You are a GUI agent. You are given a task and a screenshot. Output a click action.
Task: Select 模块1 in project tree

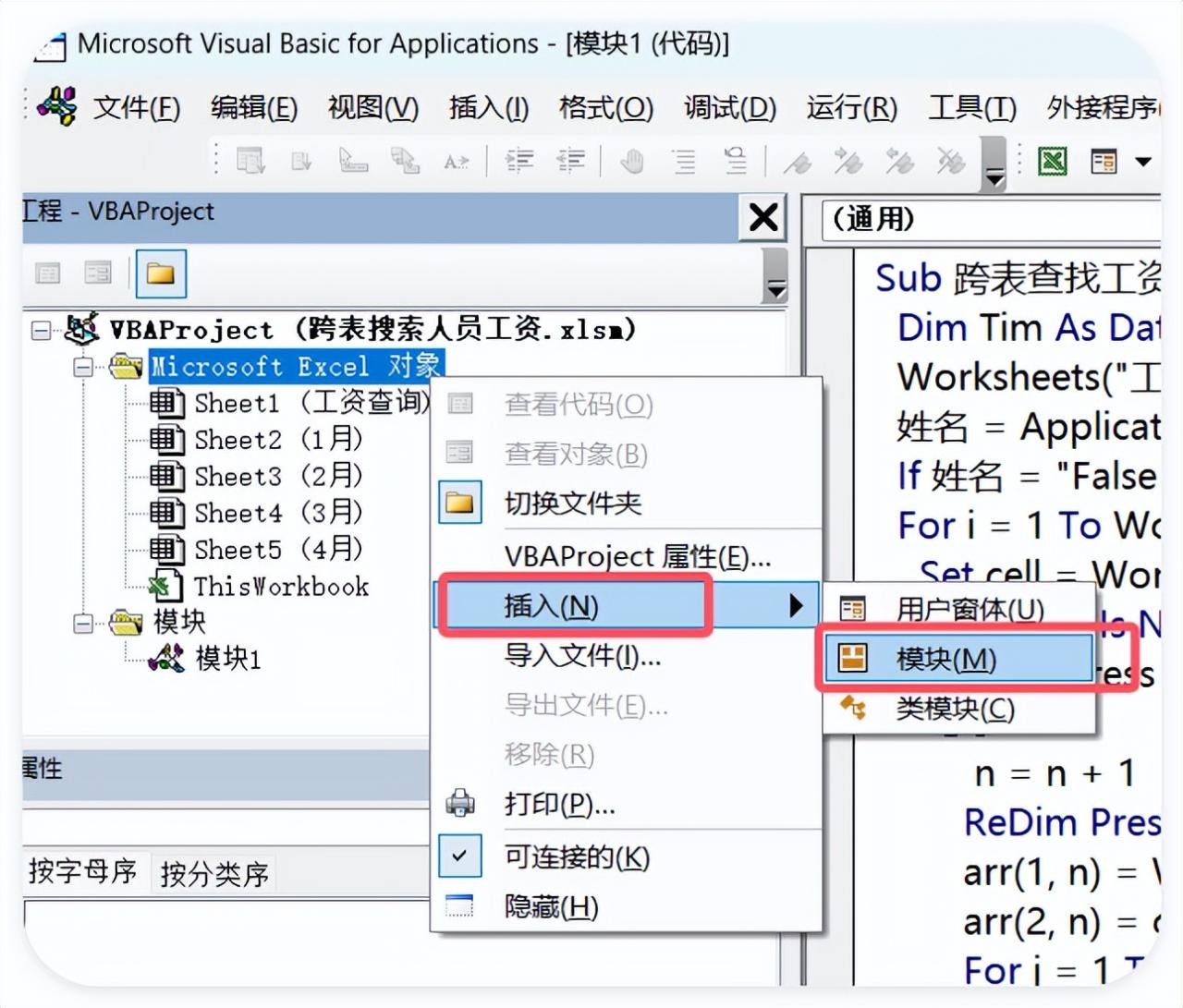(228, 659)
